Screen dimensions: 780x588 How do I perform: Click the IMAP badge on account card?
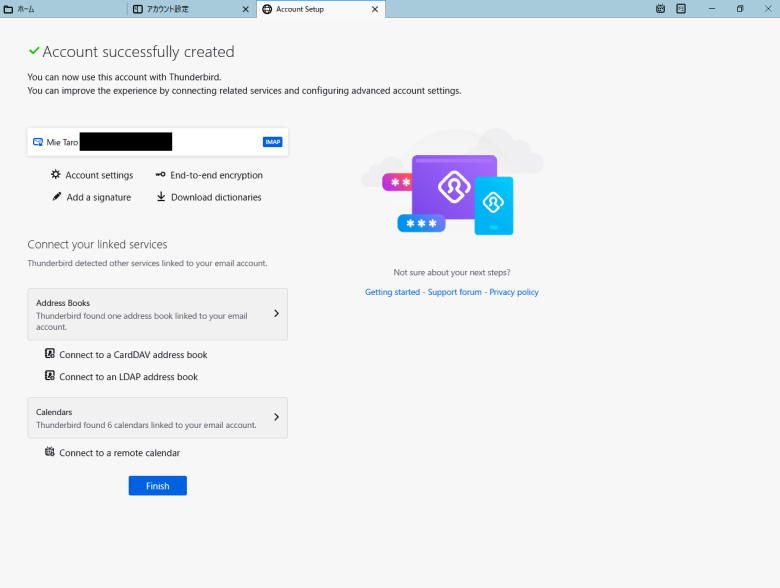click(x=273, y=142)
